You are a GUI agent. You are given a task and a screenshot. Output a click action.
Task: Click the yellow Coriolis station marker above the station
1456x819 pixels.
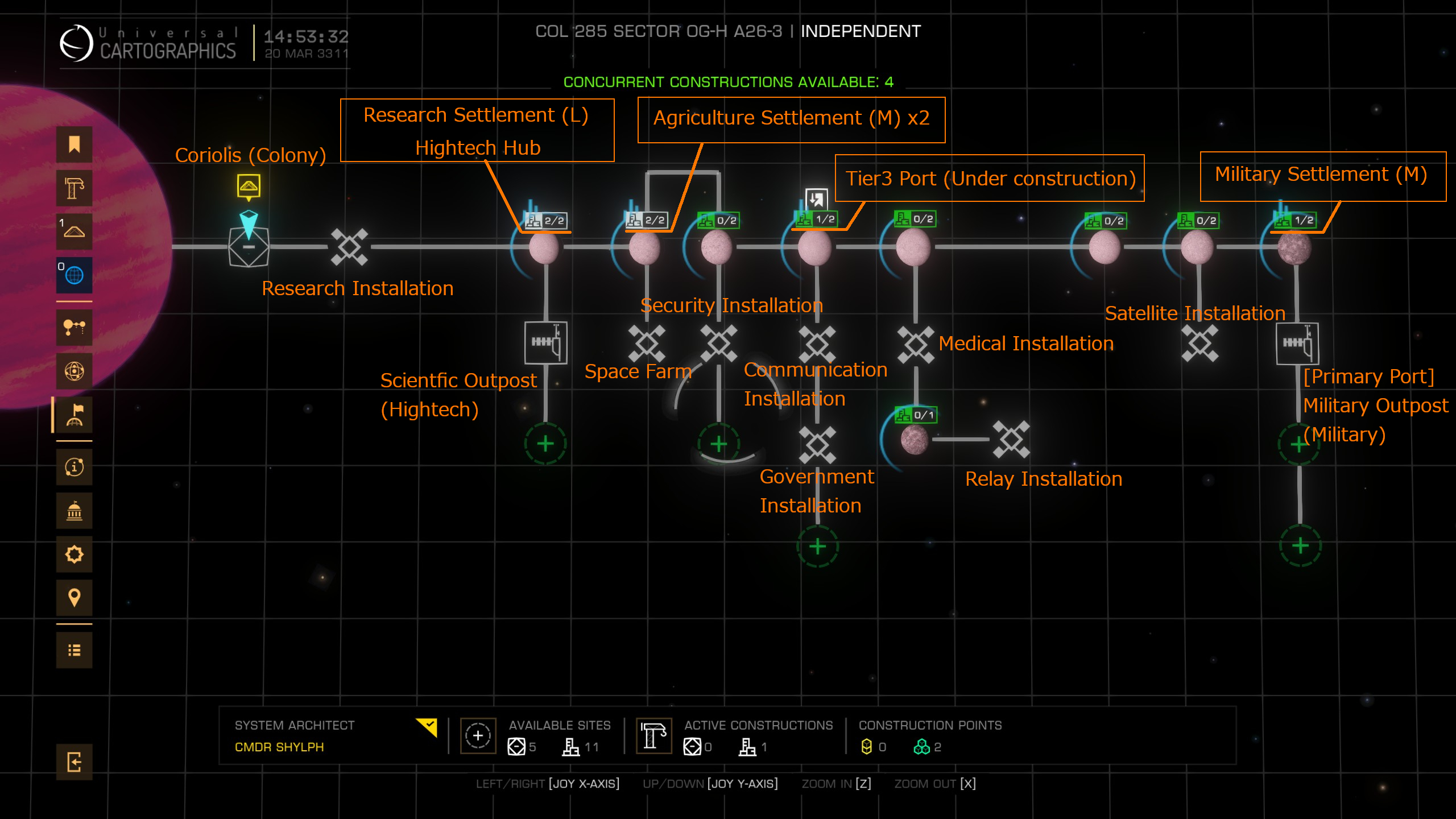click(249, 187)
